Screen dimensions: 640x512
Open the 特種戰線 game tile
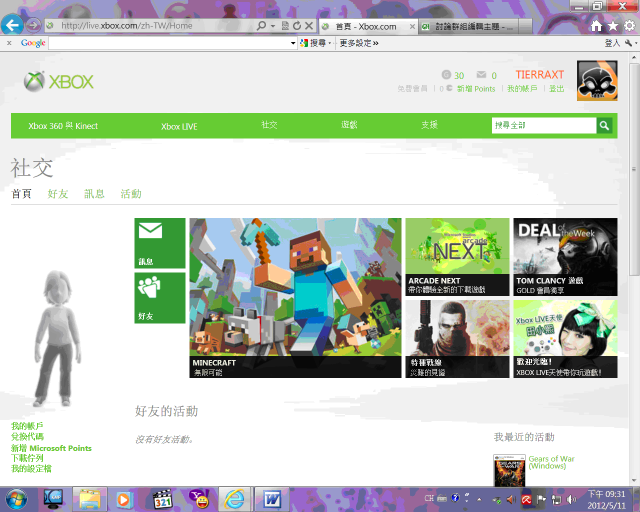pos(457,339)
